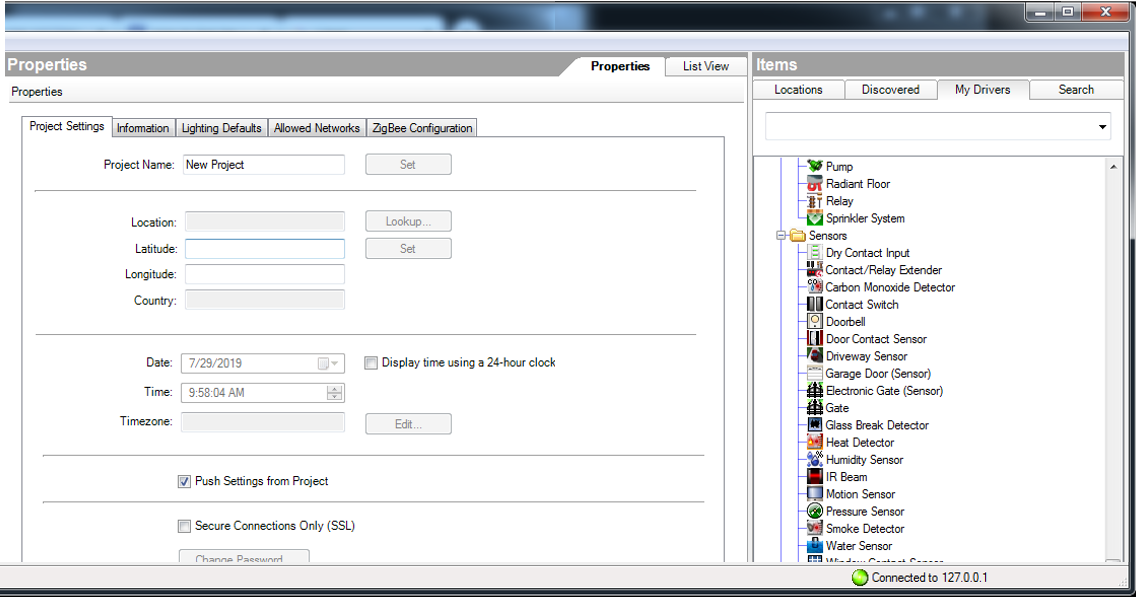Select the Humidity Sensor icon

815,460
